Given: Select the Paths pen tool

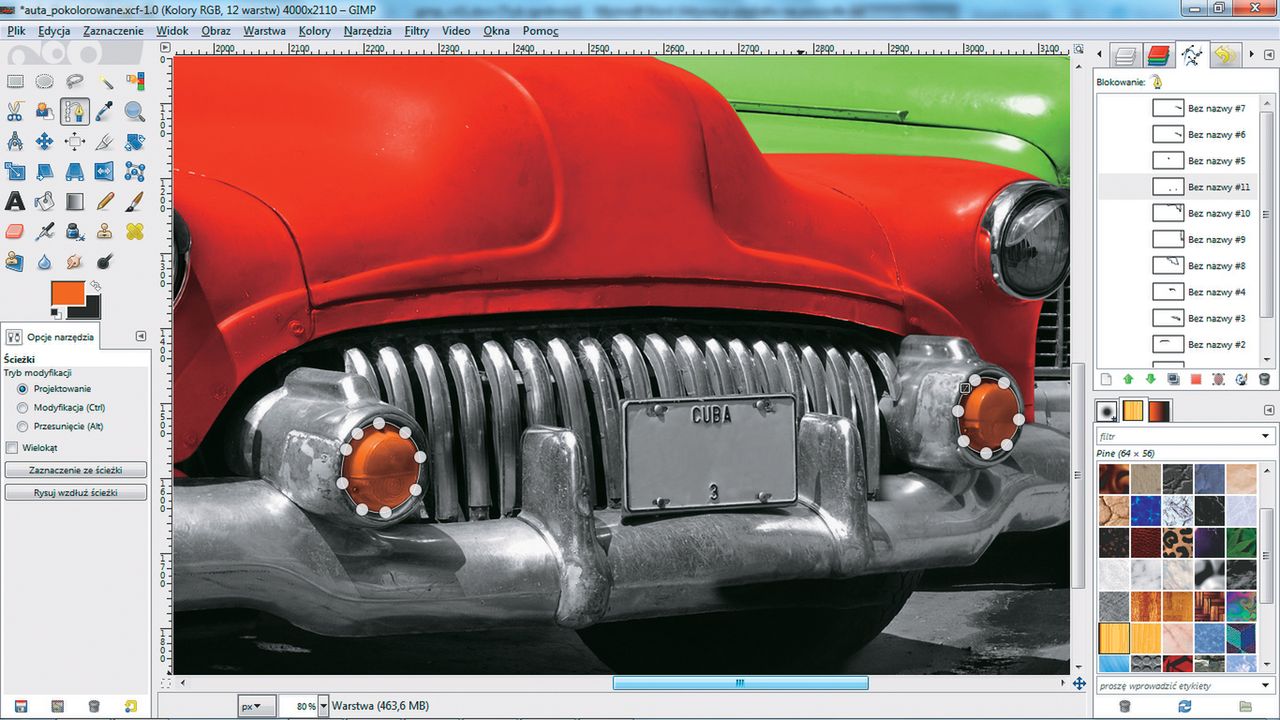Looking at the screenshot, I should click(75, 112).
